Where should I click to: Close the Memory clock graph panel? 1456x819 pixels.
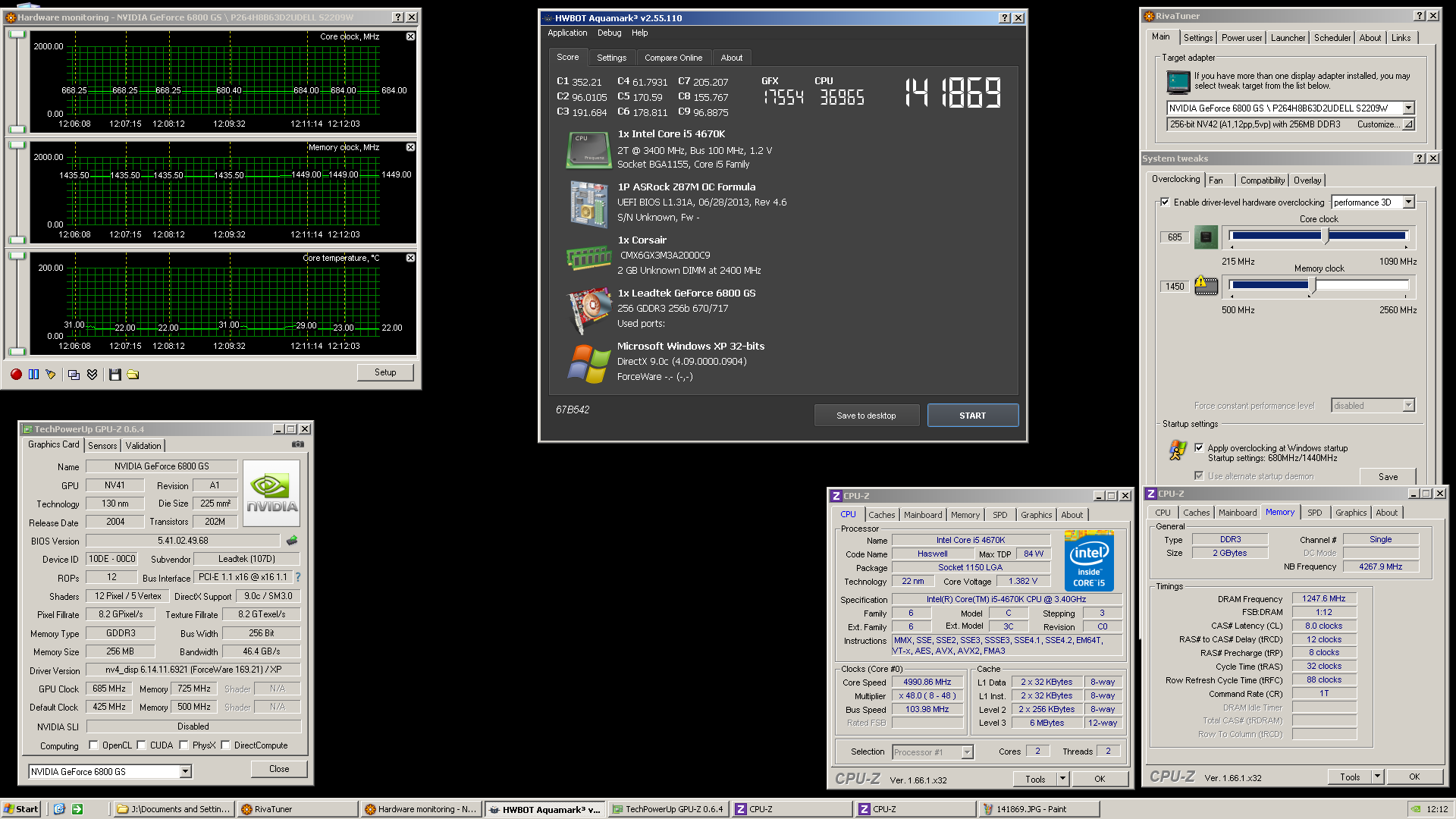click(410, 147)
